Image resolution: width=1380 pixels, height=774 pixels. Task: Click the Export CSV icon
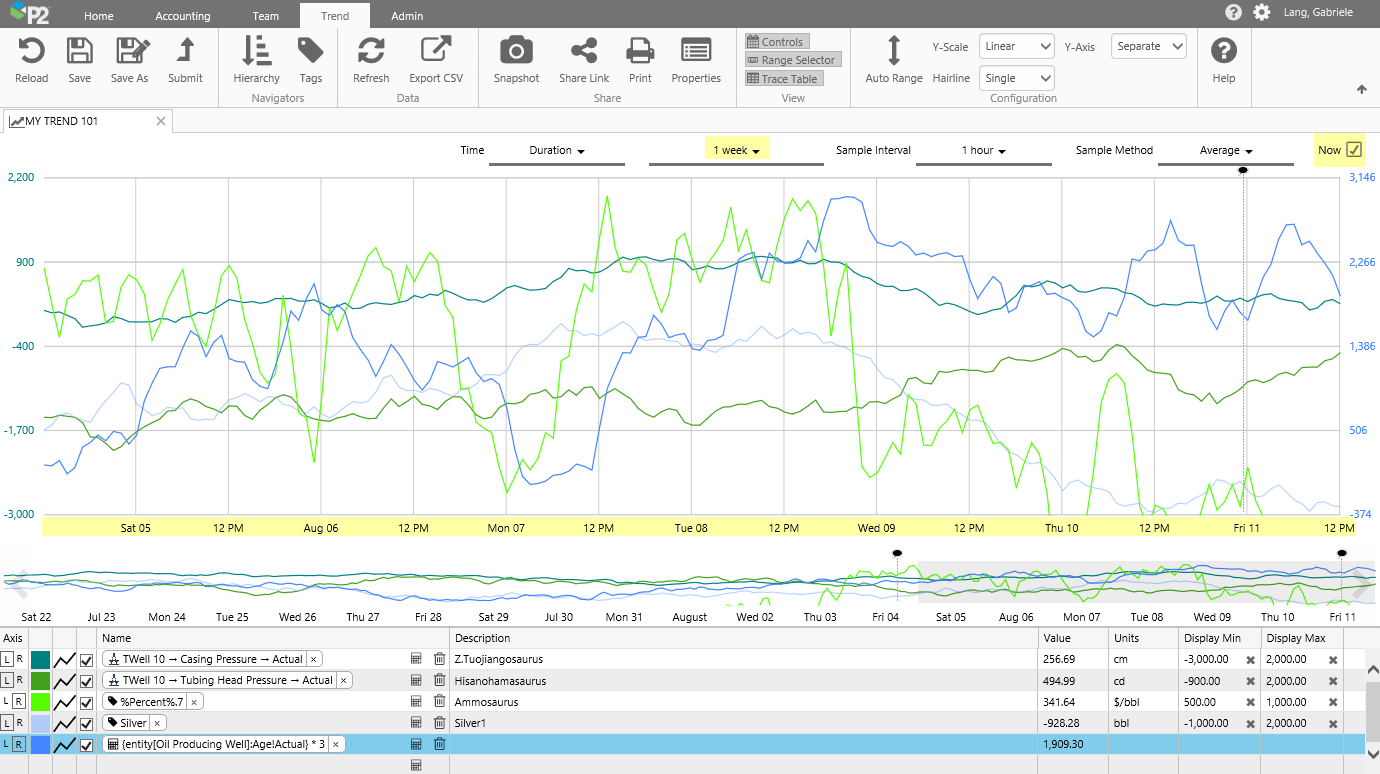coord(435,52)
